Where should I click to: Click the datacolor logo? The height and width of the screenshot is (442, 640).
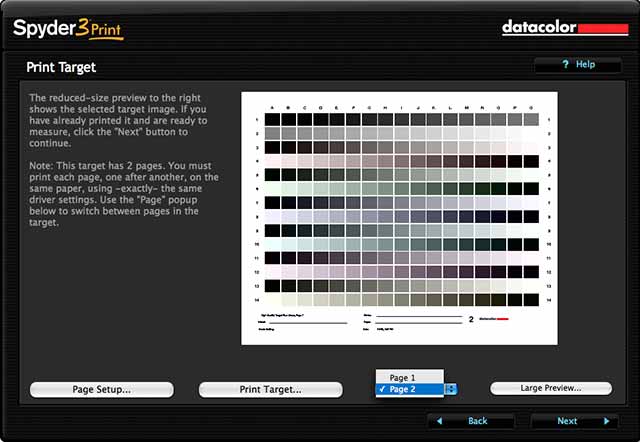(x=565, y=28)
